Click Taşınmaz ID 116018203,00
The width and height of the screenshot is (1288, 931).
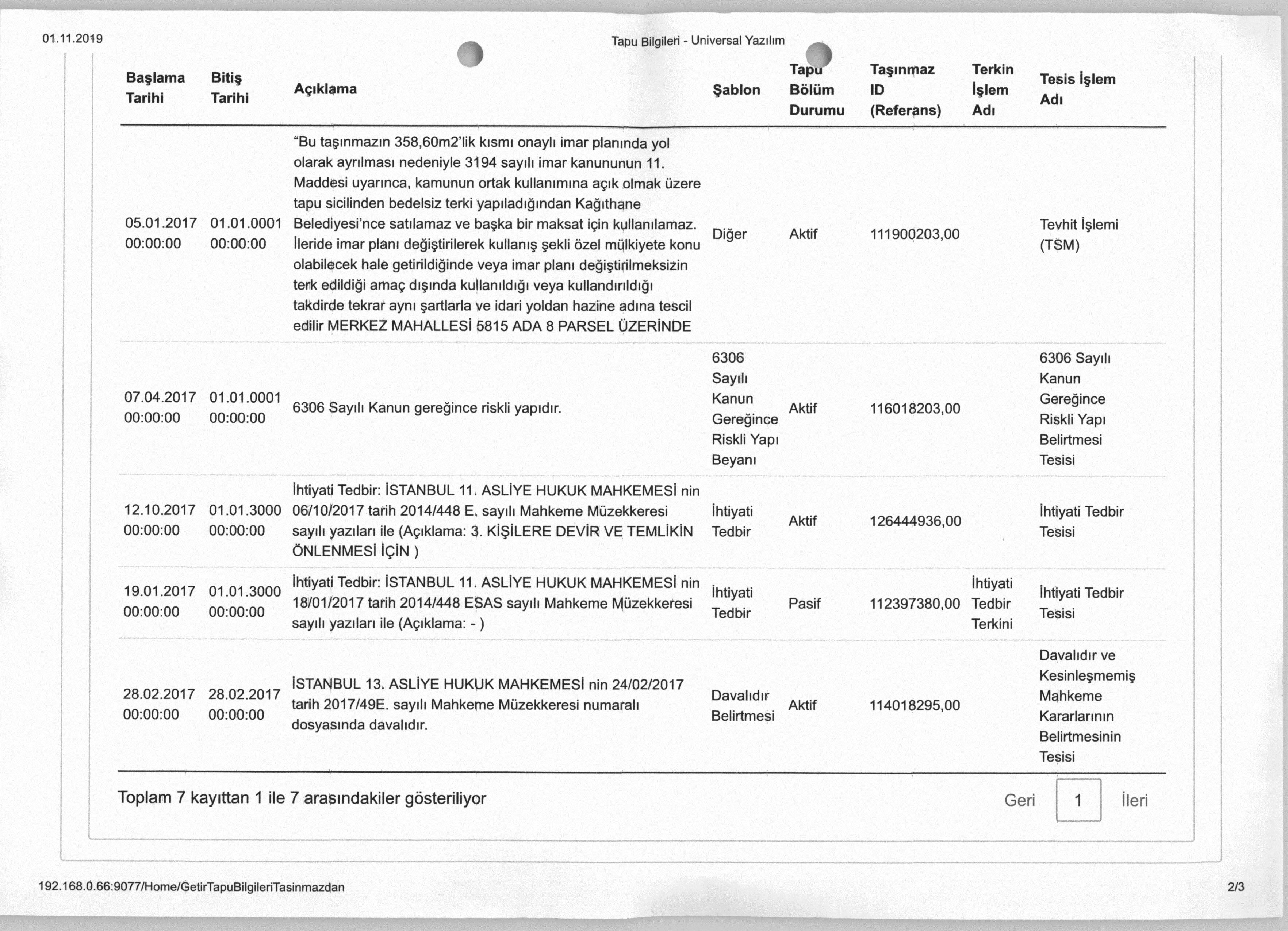[x=915, y=409]
